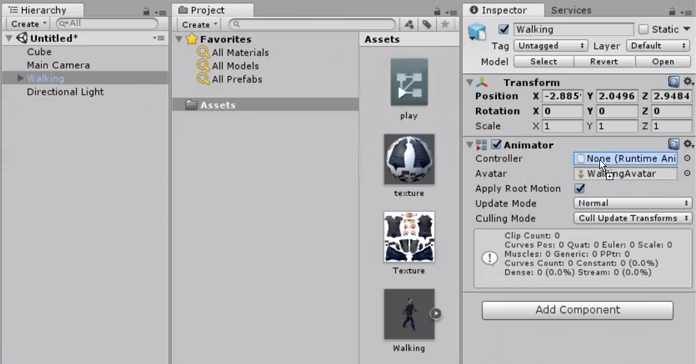Open the Project Create dropdown
Image resolution: width=696 pixels, height=364 pixels.
coord(199,24)
